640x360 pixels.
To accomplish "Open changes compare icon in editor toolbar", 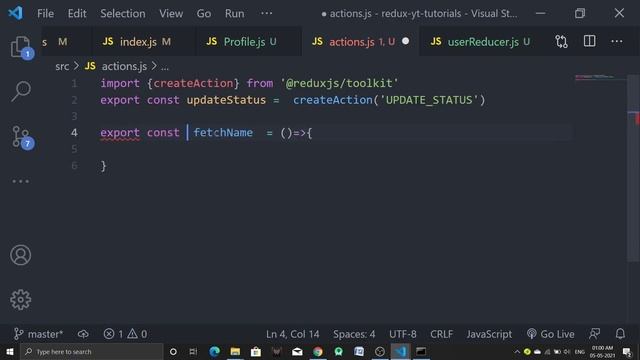I will point(561,41).
